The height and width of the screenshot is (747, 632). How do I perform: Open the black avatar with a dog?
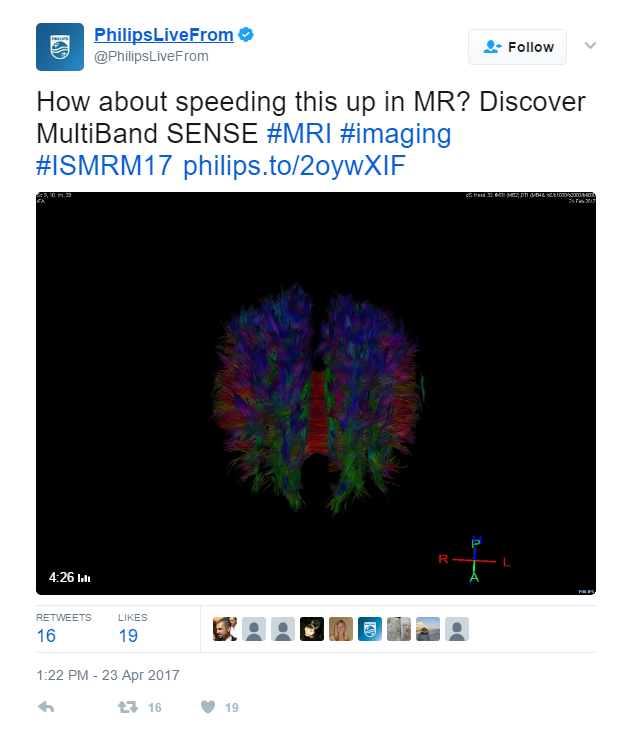(x=312, y=629)
